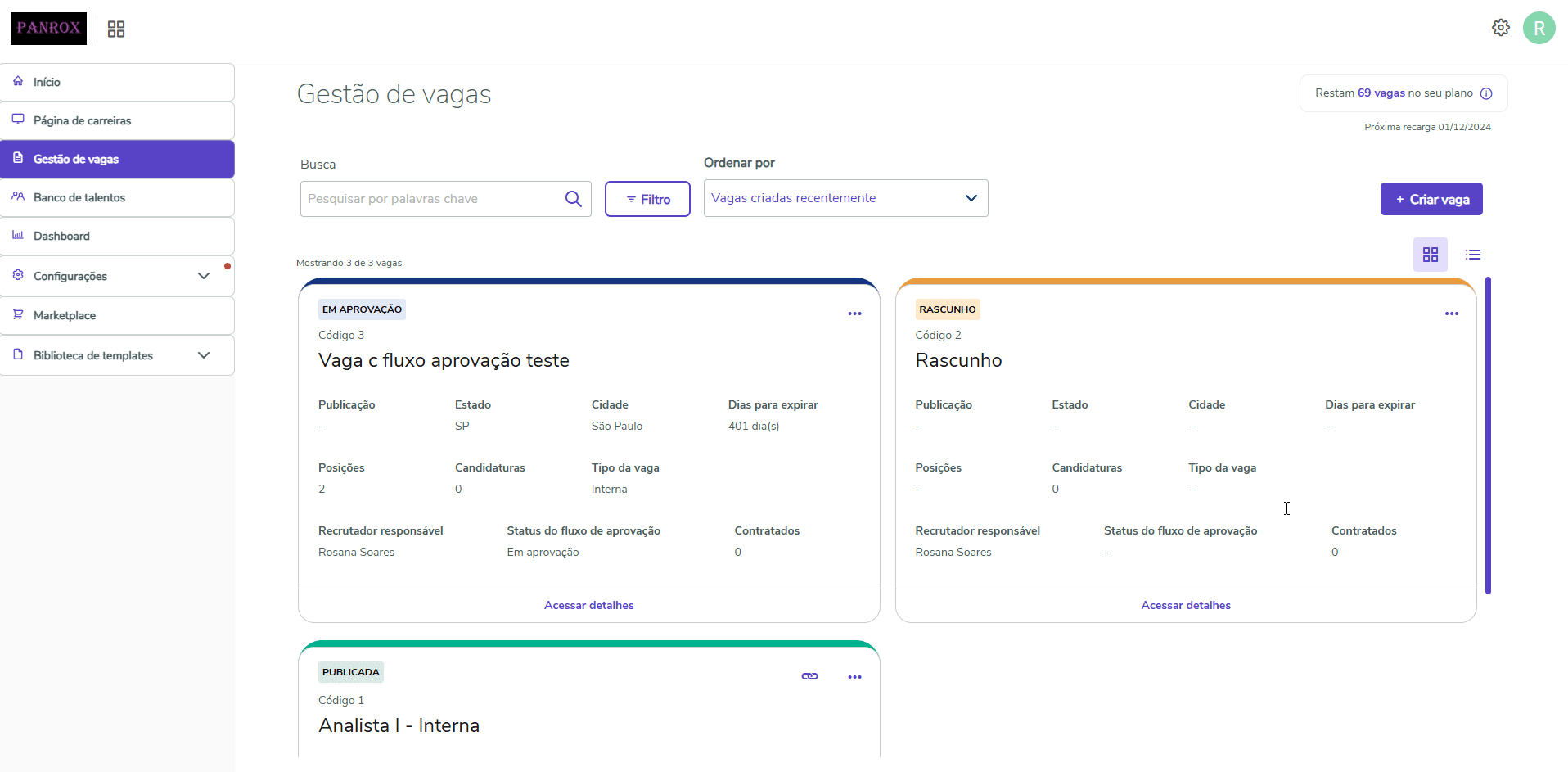The height and width of the screenshot is (772, 1568).
Task: Switch to list view
Action: point(1473,255)
